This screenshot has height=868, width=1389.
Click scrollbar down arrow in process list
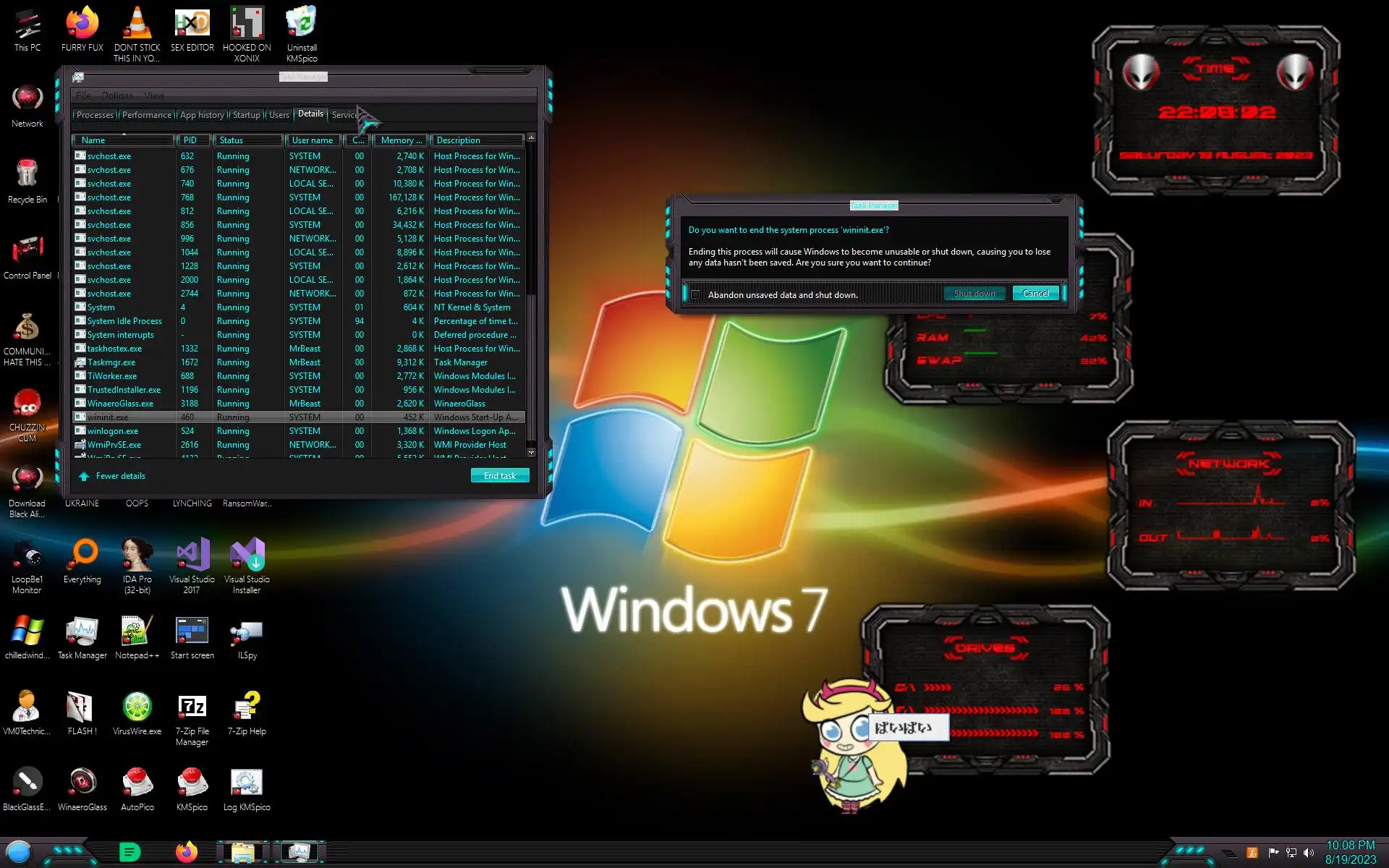pos(531,452)
